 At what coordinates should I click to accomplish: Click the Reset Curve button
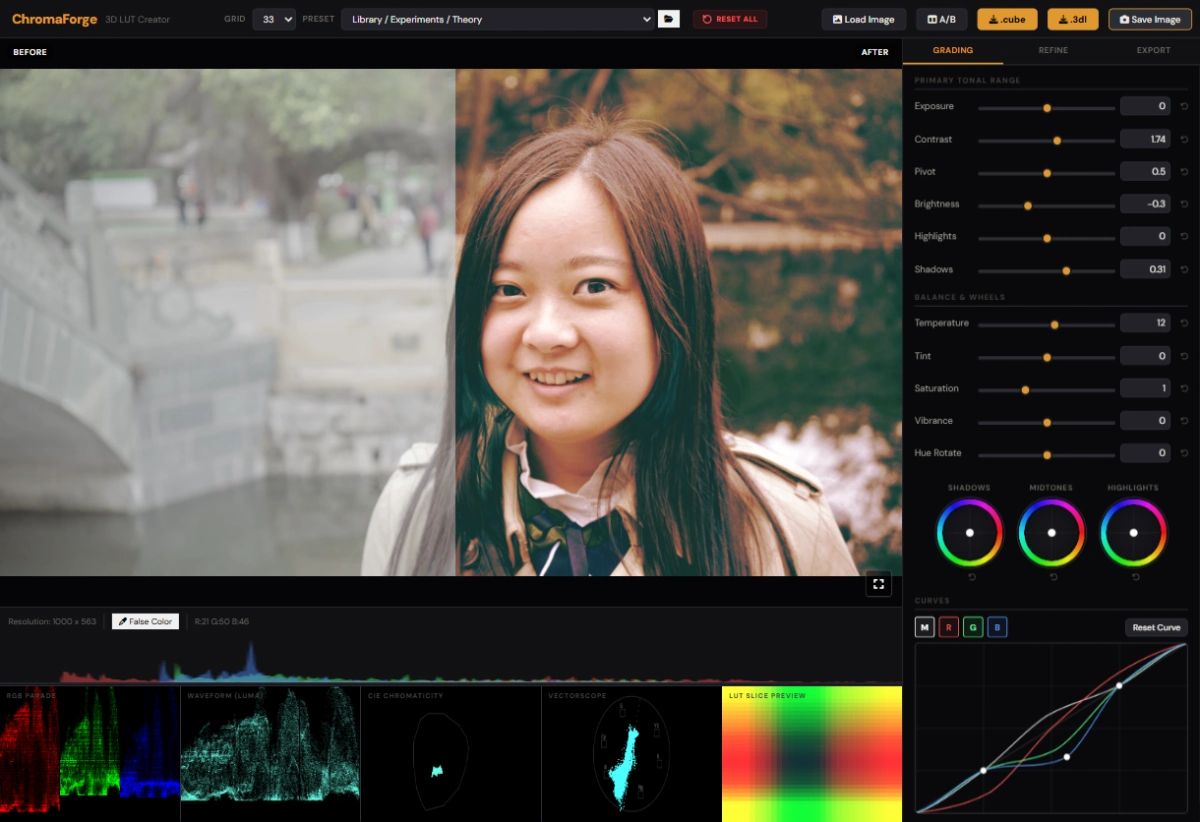click(x=1156, y=628)
